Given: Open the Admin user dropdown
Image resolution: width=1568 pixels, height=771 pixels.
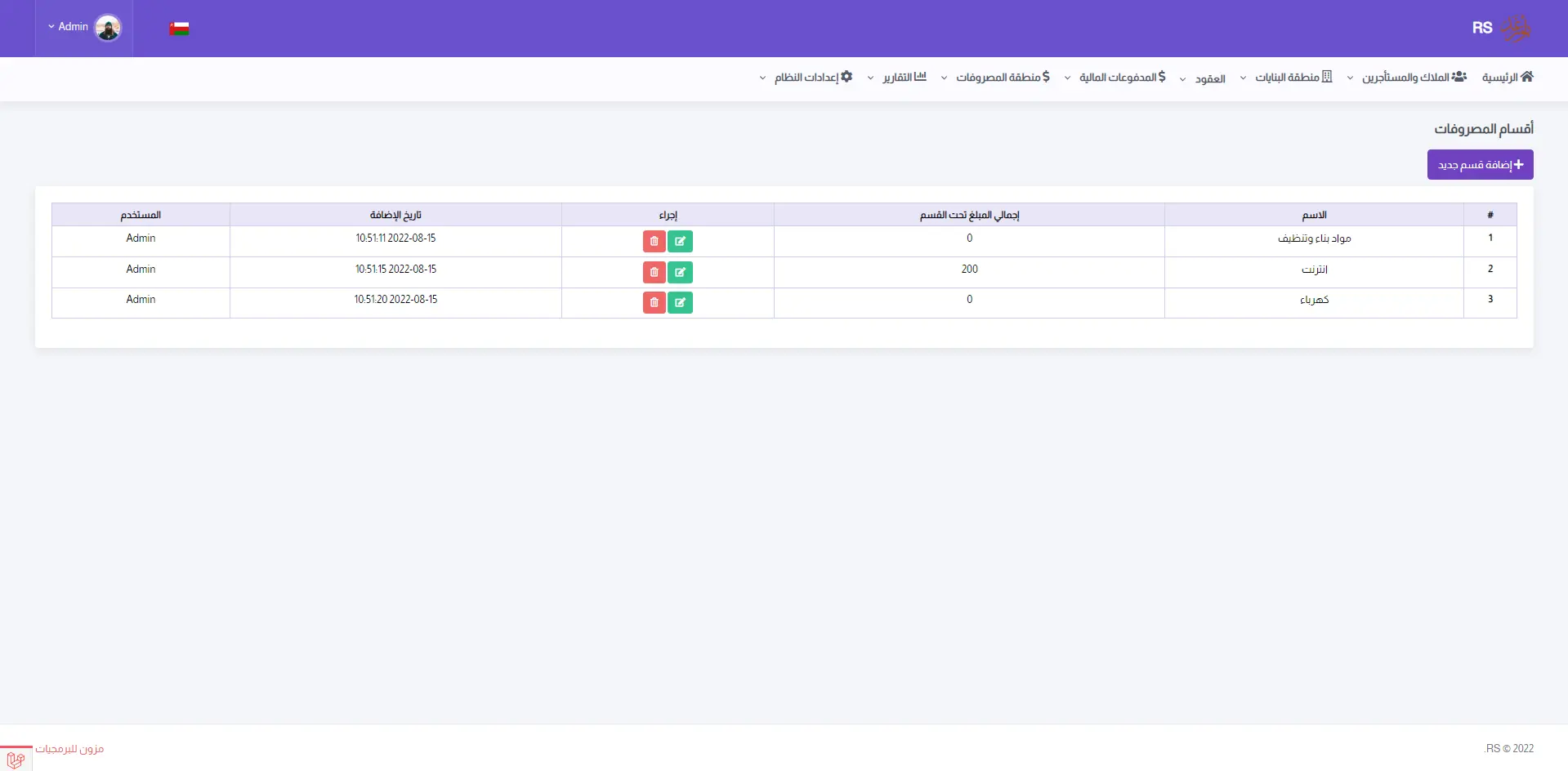Looking at the screenshot, I should coord(69,27).
